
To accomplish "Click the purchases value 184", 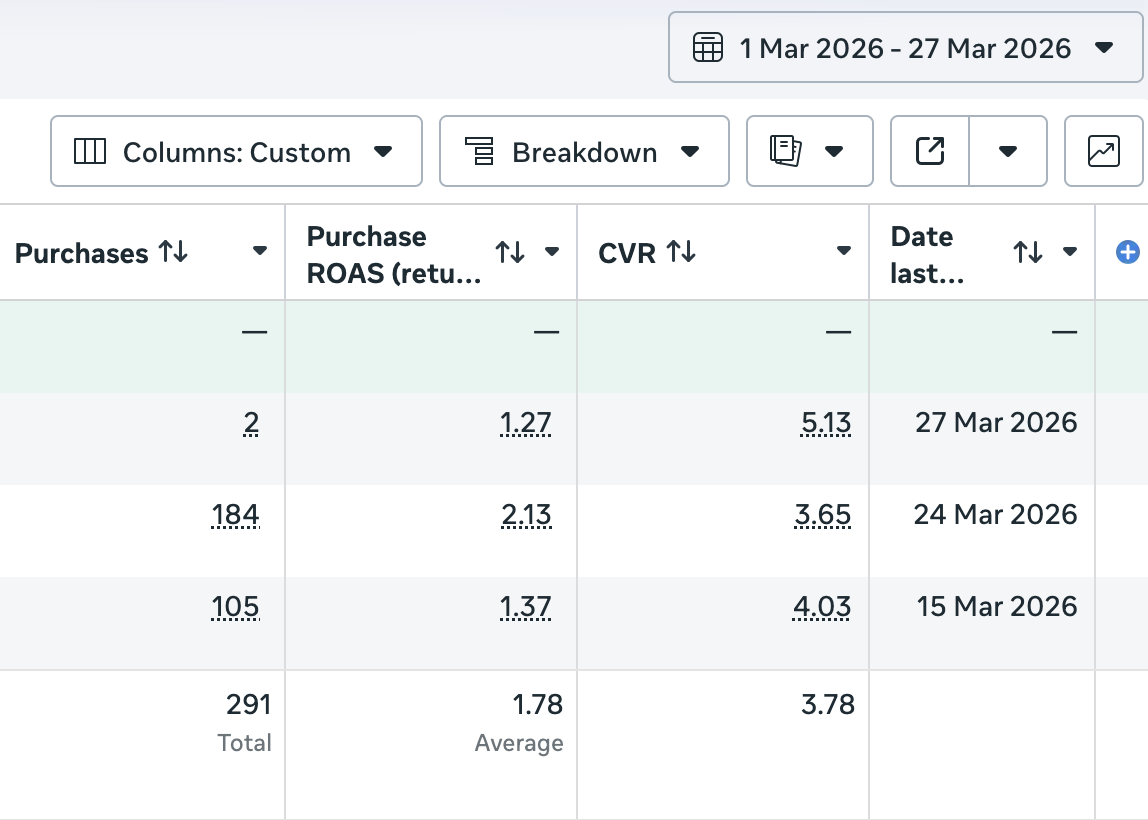I will click(x=235, y=515).
